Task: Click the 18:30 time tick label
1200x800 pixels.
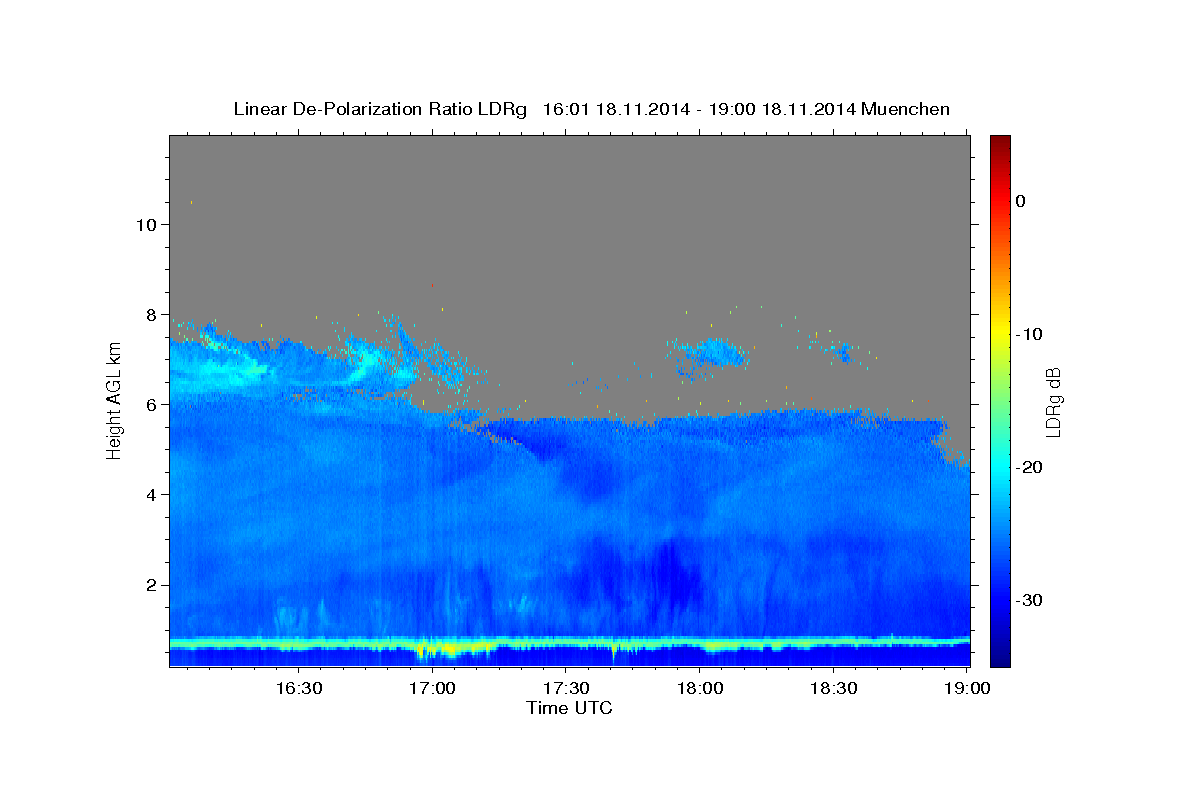Action: coord(833,688)
